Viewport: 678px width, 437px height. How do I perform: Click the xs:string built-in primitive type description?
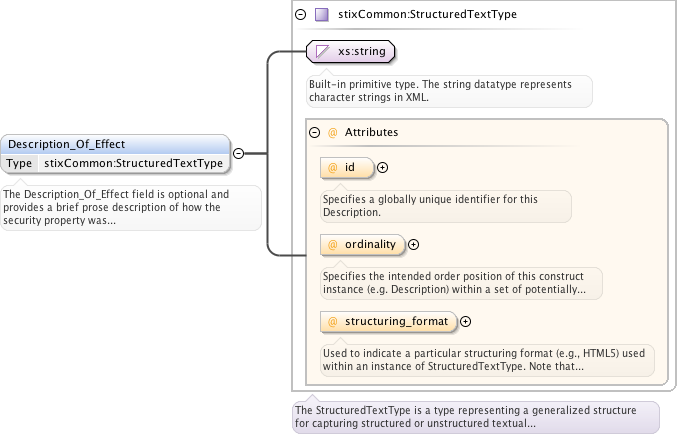pos(448,91)
